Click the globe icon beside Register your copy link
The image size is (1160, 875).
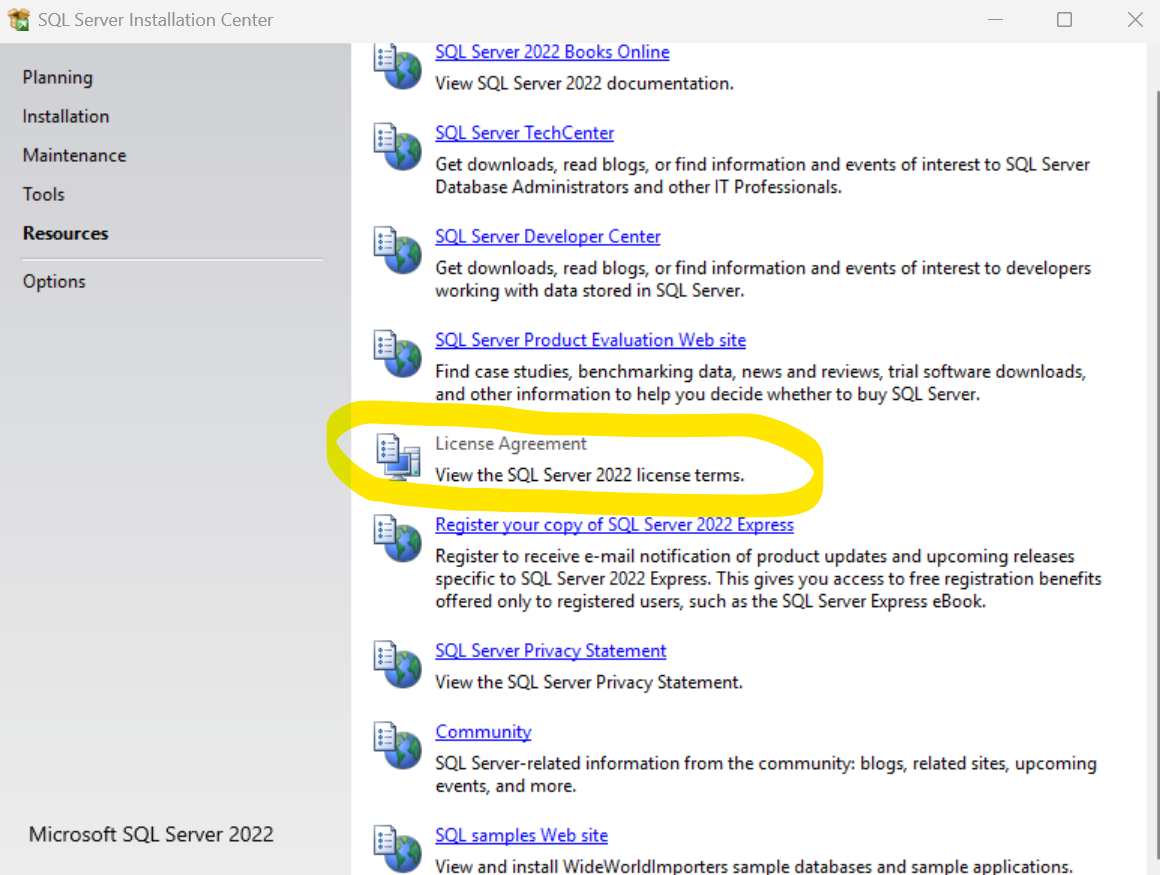[x=398, y=538]
